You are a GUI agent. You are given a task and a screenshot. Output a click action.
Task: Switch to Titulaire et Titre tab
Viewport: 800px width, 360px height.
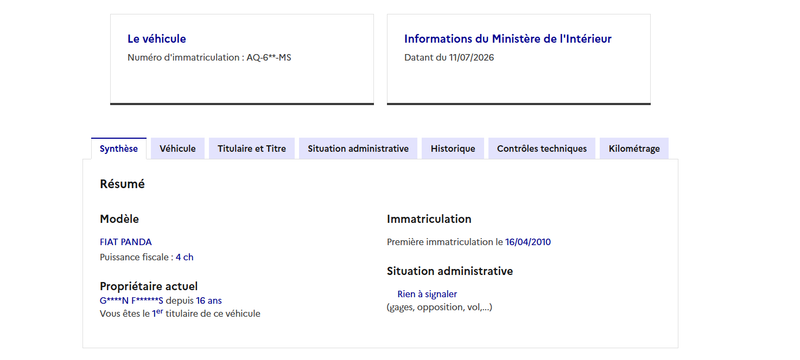[252, 148]
